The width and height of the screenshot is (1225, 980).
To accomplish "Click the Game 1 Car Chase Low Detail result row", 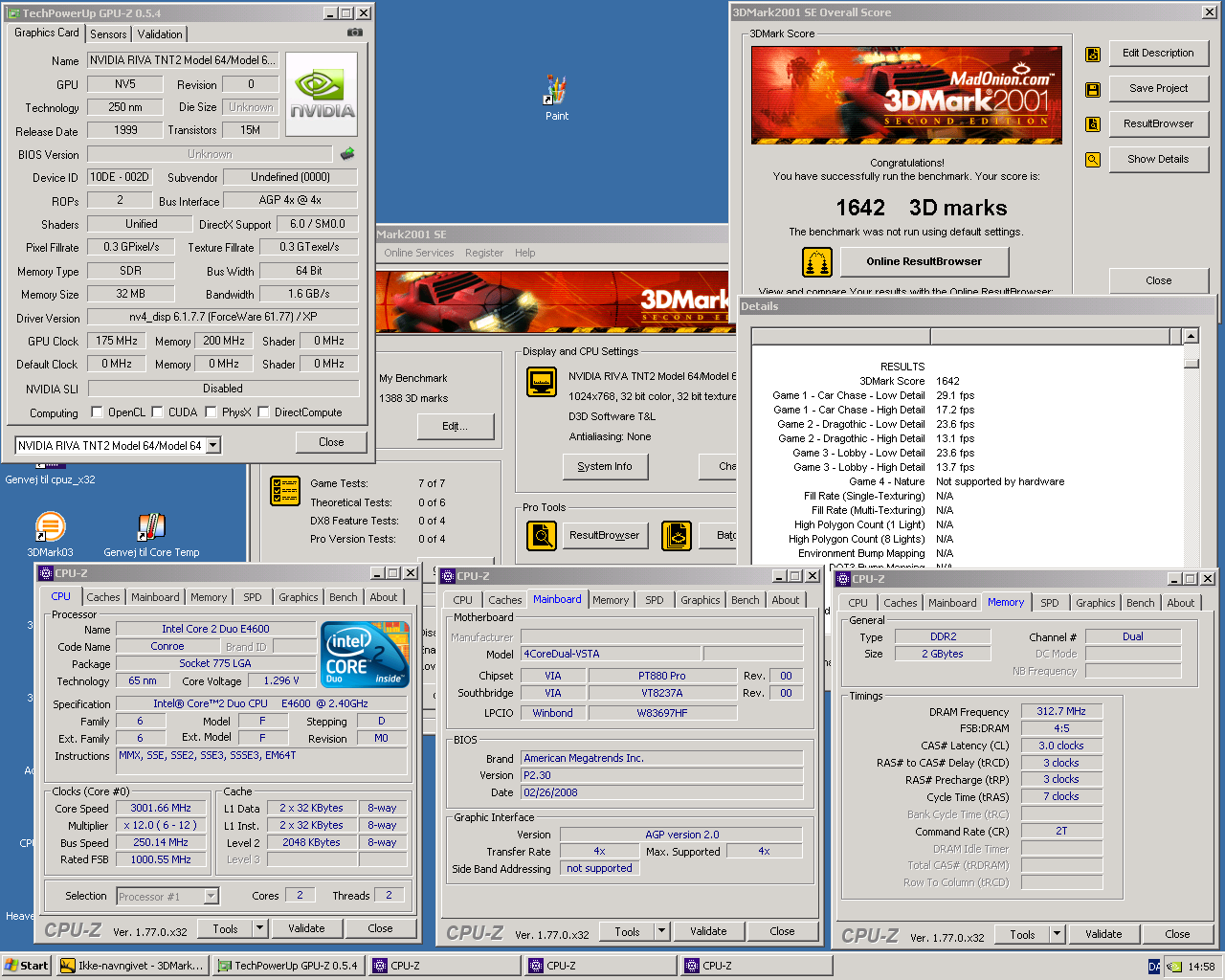I will (x=875, y=395).
